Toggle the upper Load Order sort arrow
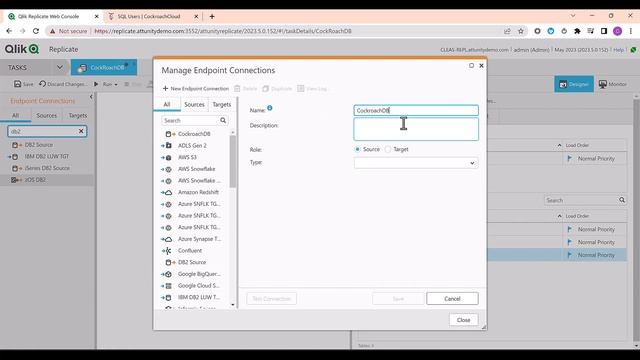The height and width of the screenshot is (360, 640). point(559,145)
